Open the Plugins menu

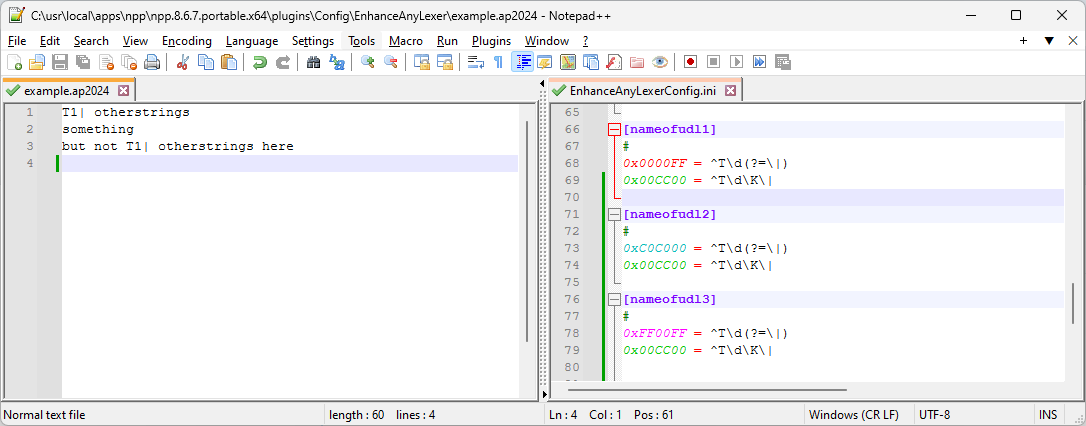click(x=491, y=41)
